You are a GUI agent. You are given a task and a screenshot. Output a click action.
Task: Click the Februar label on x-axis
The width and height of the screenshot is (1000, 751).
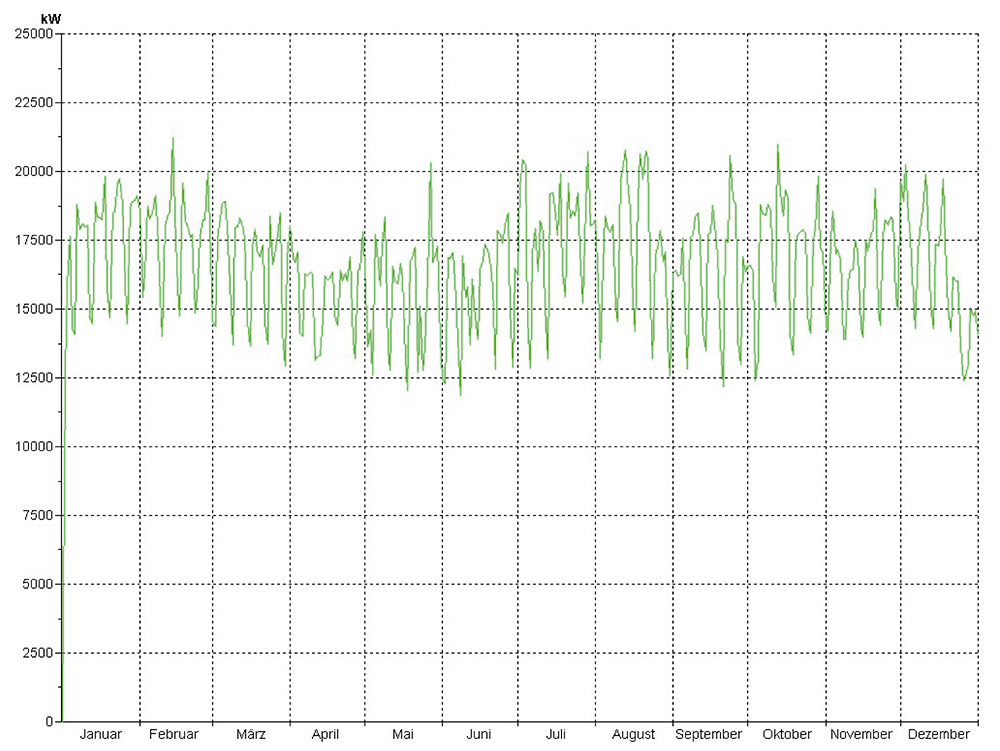(x=175, y=735)
